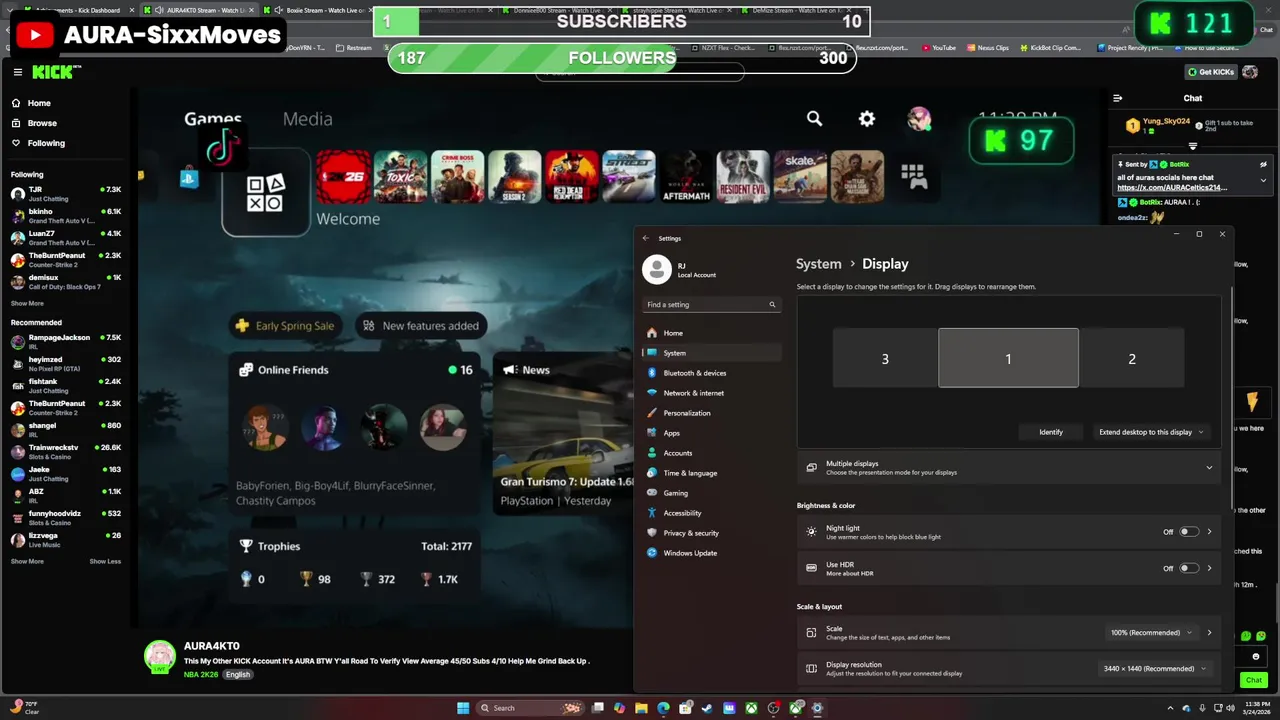This screenshot has height=720, width=1280.
Task: Open Gaming in Settings sidebar
Action: tap(712, 493)
